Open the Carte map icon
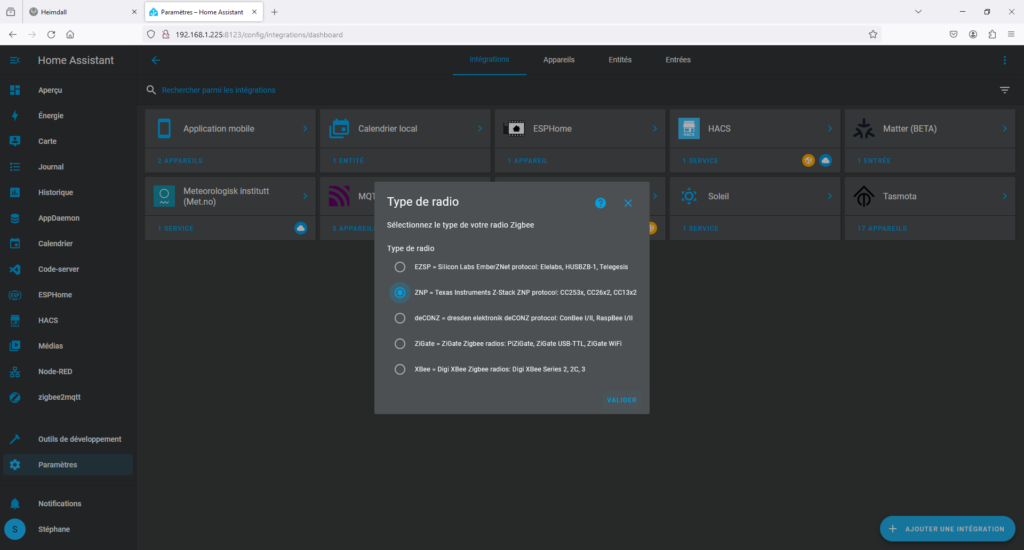The height and width of the screenshot is (550, 1024). 14,141
